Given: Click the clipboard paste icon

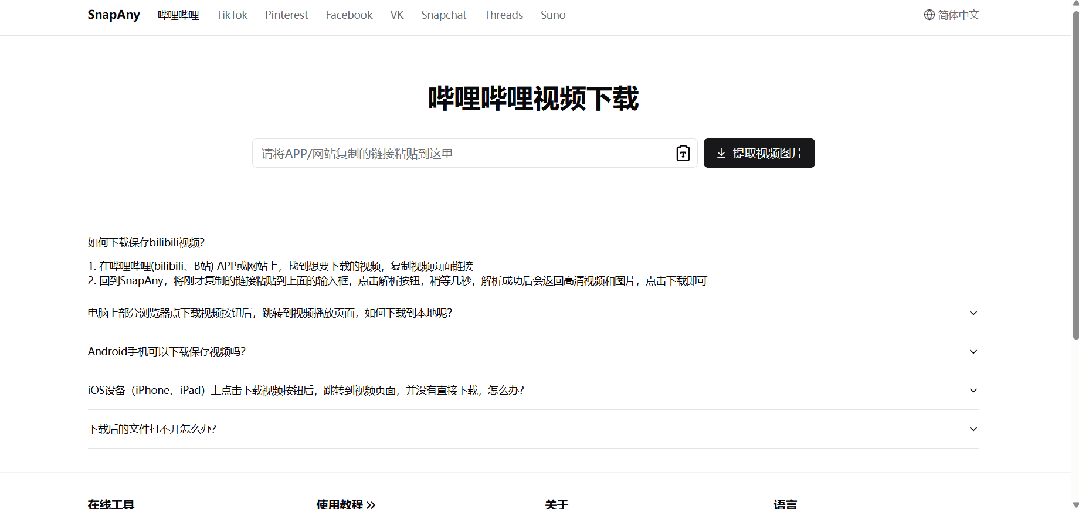Looking at the screenshot, I should (x=683, y=153).
